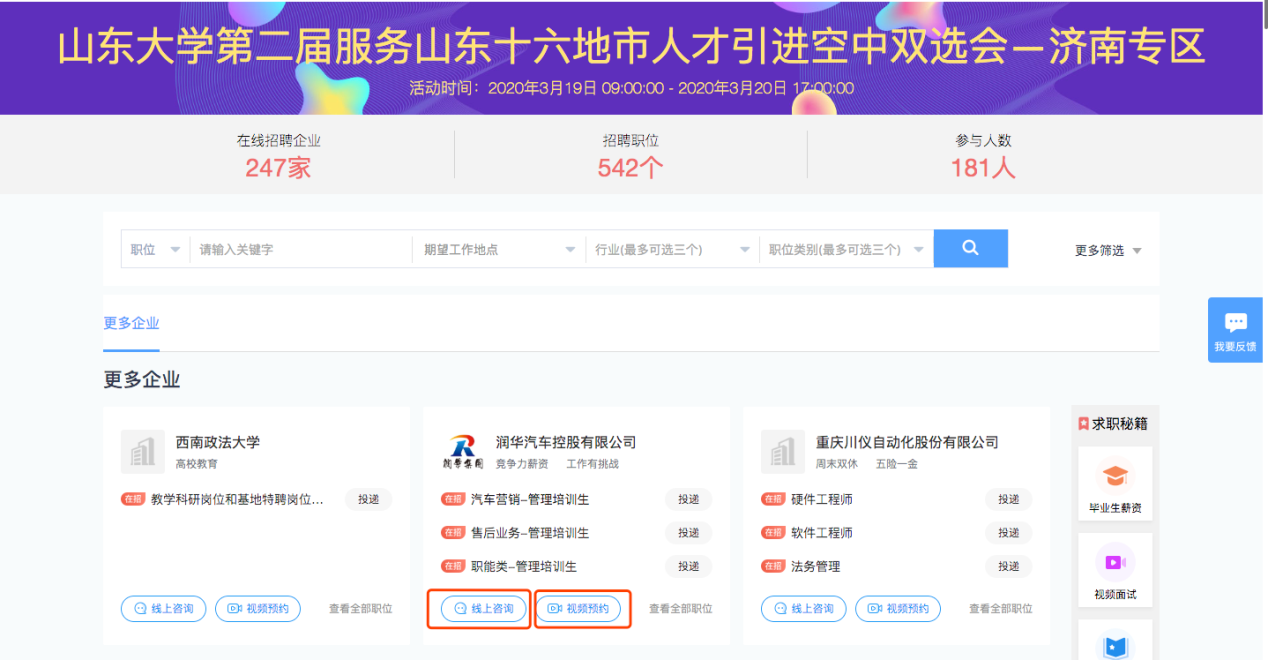Screen dimensions: 1268x660
Task: Open 查看全部职位 for 润华汽车控股有限公司
Action: click(681, 609)
